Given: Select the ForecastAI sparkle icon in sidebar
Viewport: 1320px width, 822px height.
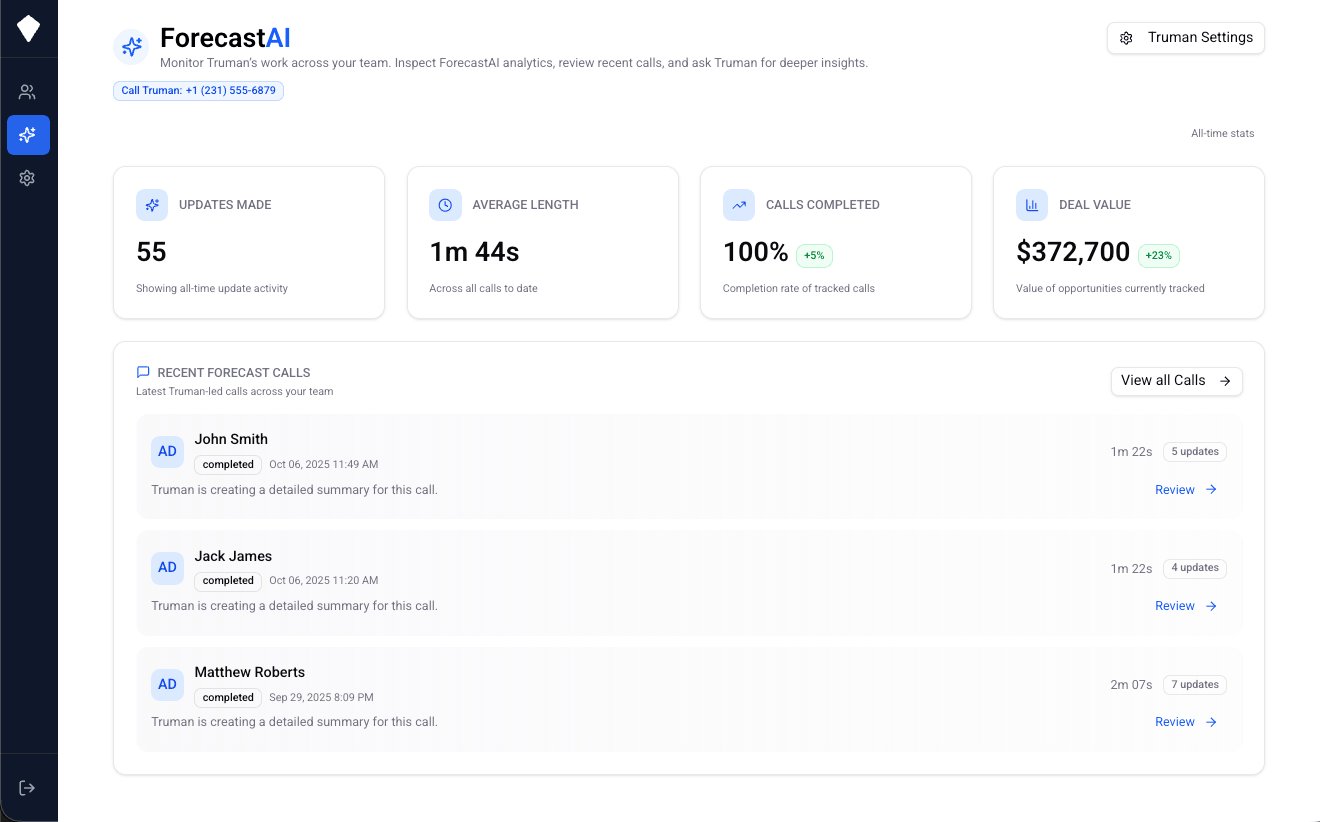Looking at the screenshot, I should pyautogui.click(x=28, y=135).
